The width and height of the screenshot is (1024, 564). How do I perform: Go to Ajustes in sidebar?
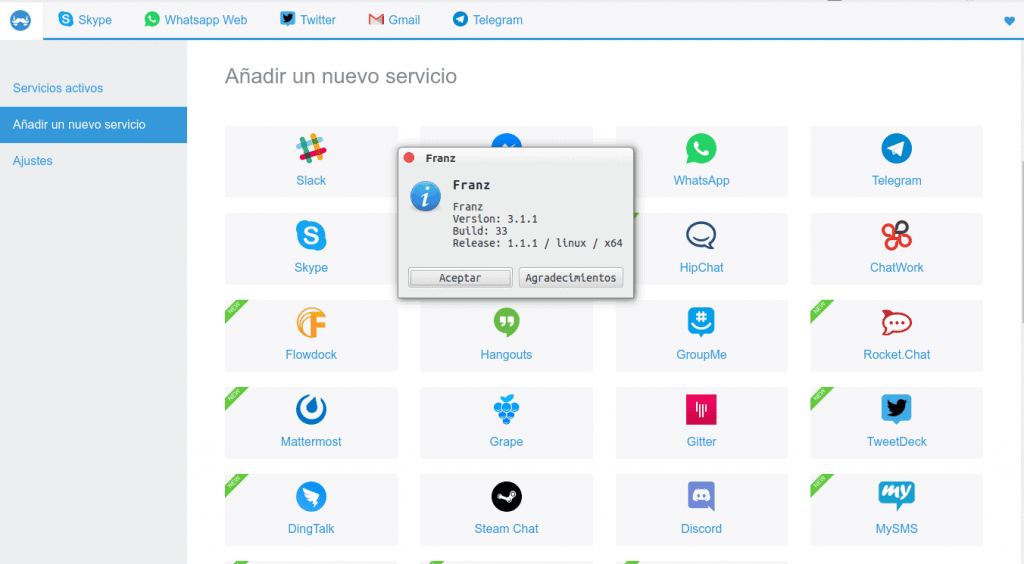pos(33,161)
